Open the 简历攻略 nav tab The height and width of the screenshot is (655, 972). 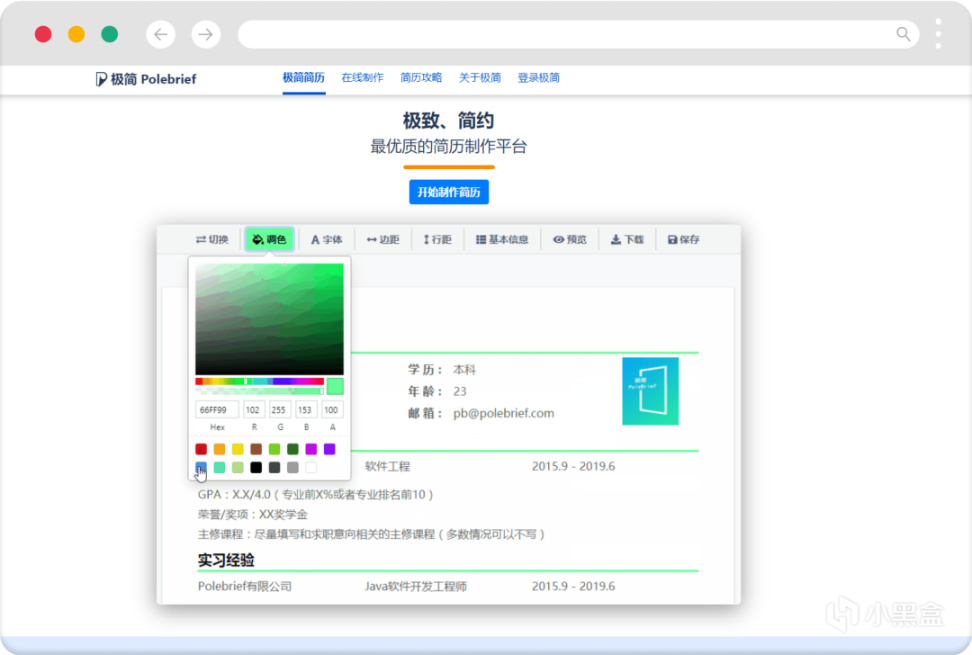click(421, 78)
